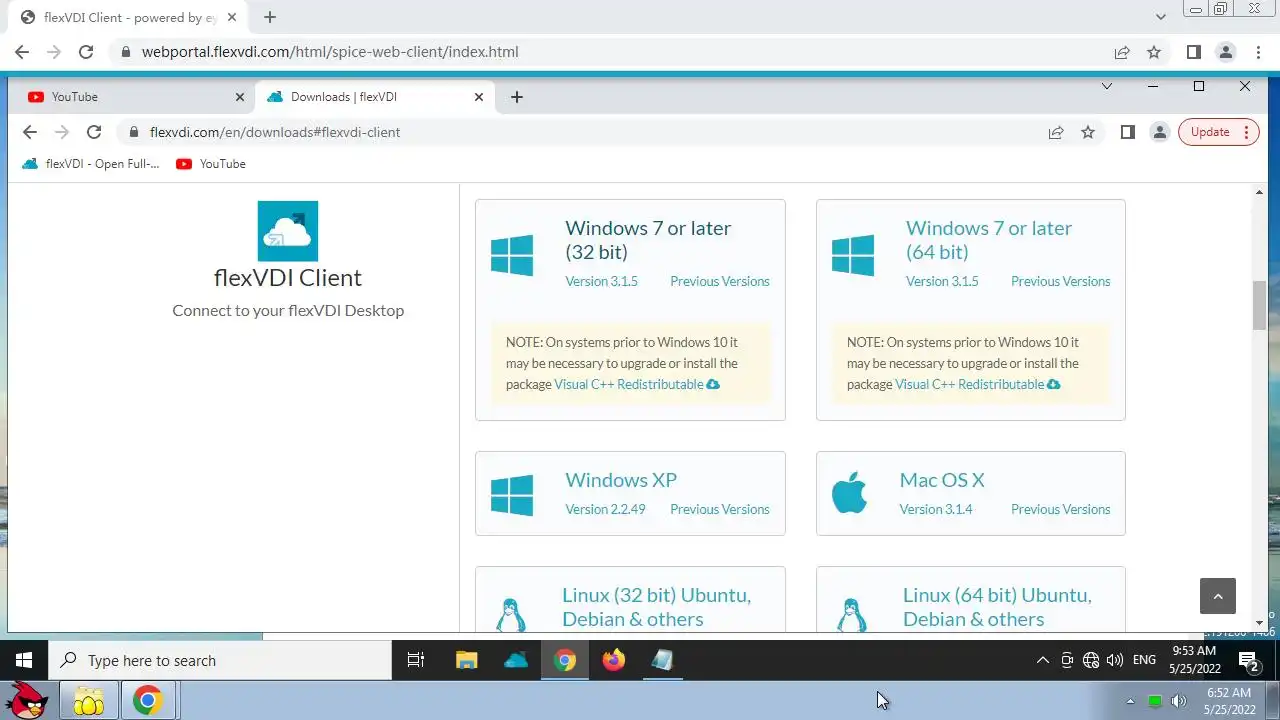The image size is (1280, 720).
Task: Open the Chrome icon in the inner taskbar
Action: [565, 660]
